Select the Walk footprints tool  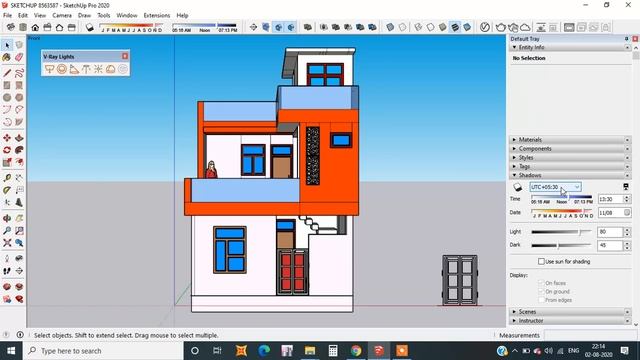tap(7, 271)
